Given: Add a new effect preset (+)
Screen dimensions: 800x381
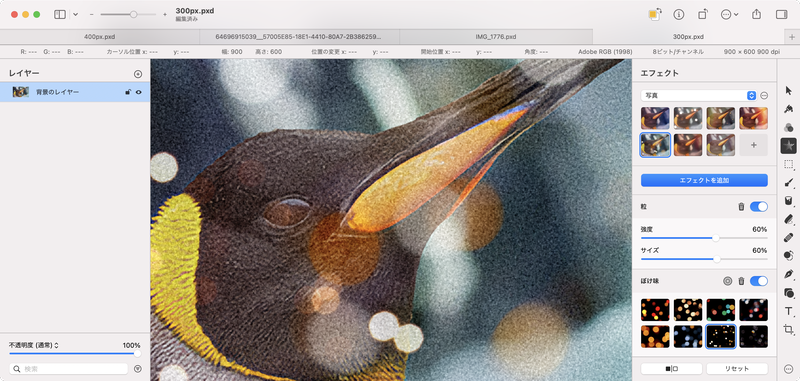Looking at the screenshot, I should pos(754,145).
